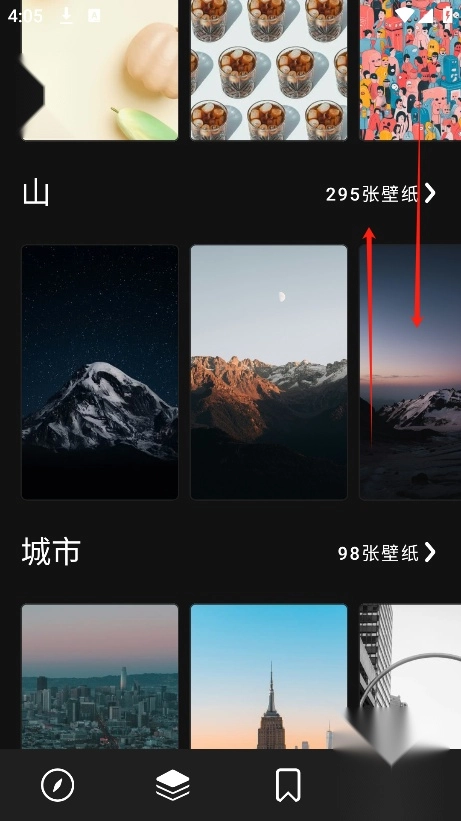Tap the Wi-Fi status icon
The image size is (461, 821).
tap(404, 15)
